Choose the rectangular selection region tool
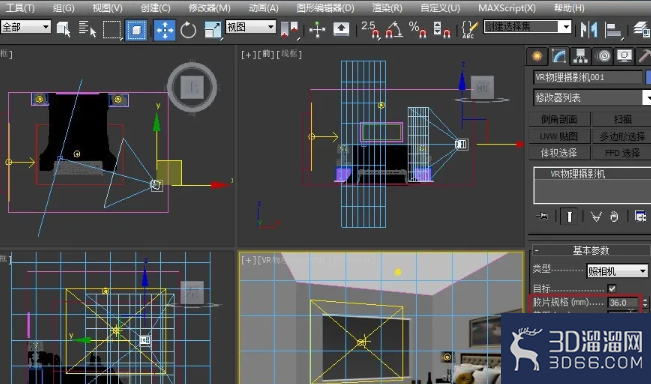 [x=112, y=30]
